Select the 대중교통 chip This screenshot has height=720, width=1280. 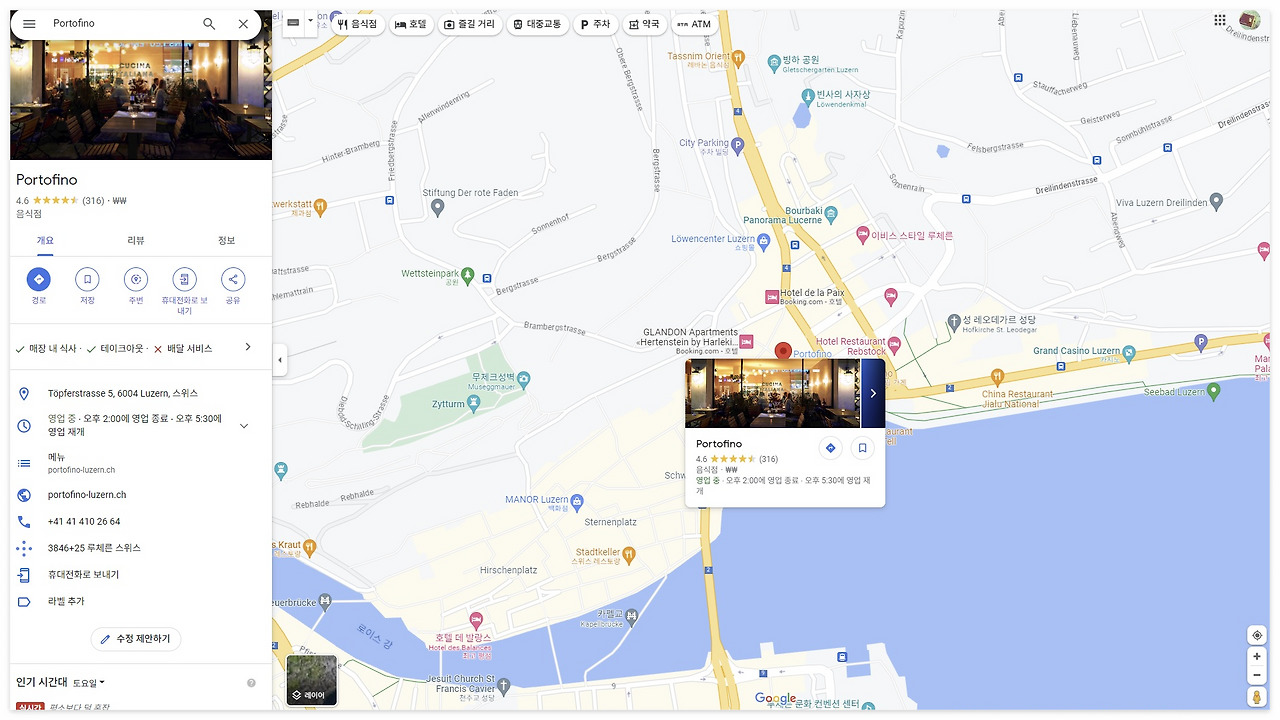[537, 24]
